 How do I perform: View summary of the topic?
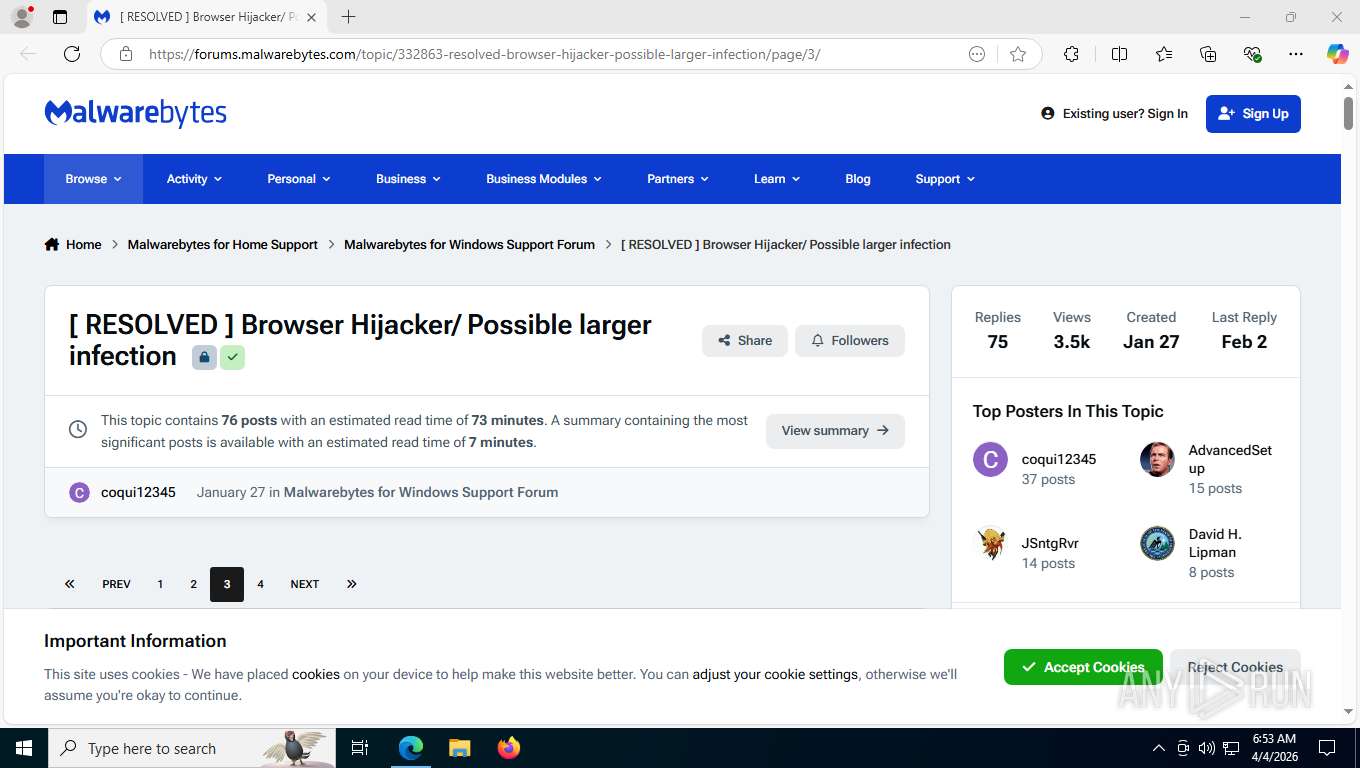(x=835, y=431)
